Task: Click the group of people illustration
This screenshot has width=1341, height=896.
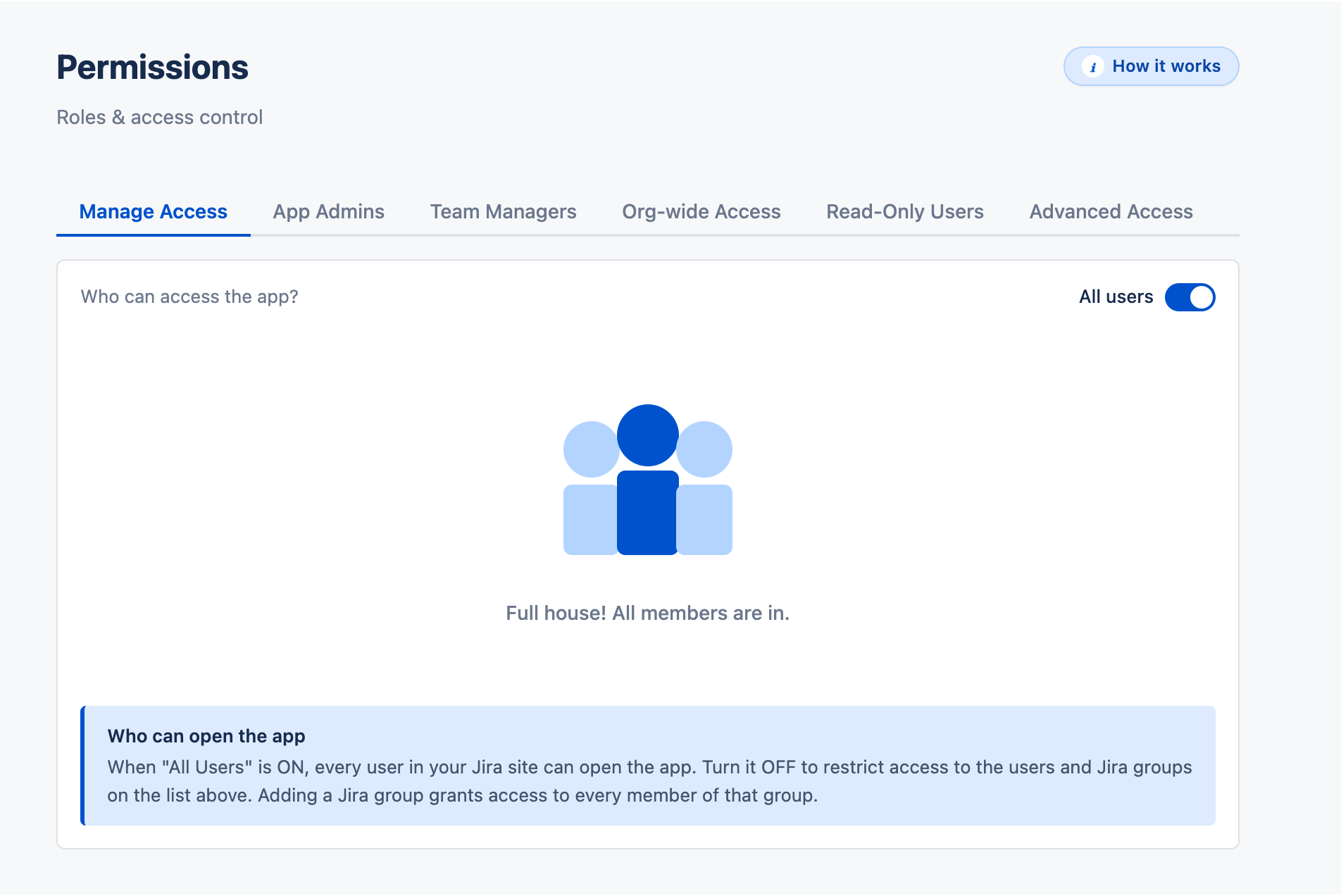Action: (648, 480)
